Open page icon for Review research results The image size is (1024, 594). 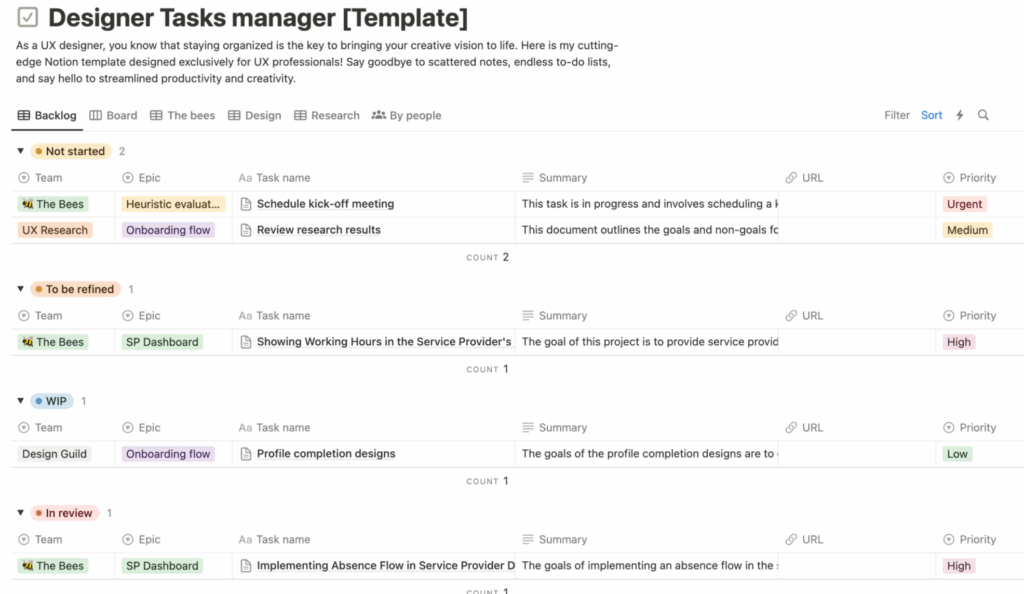246,230
